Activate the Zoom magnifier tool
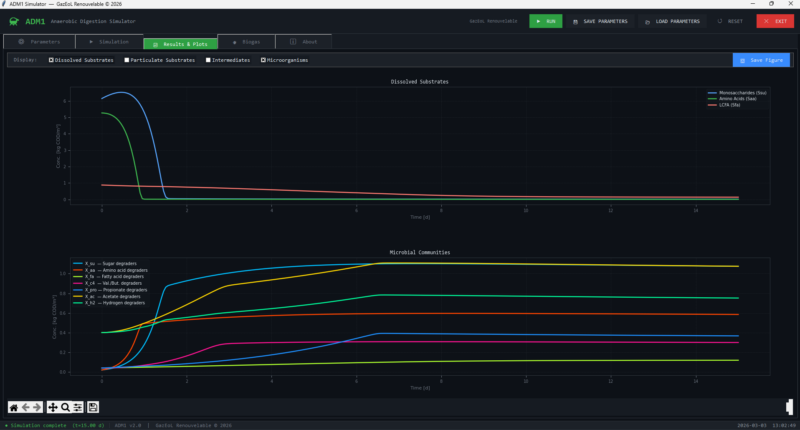This screenshot has height=430, width=800. click(65, 407)
